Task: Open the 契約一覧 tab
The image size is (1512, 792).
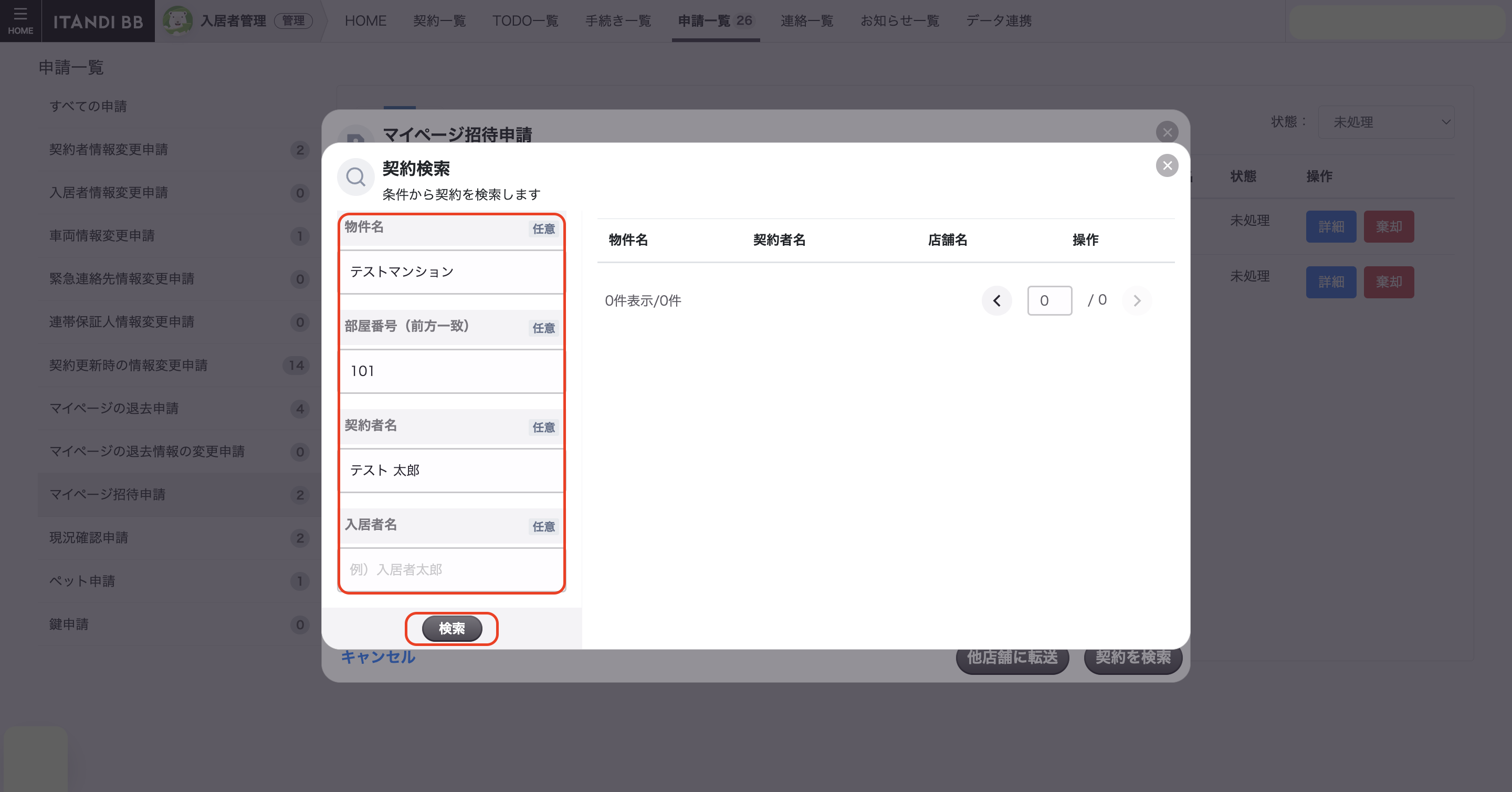Action: pos(439,20)
